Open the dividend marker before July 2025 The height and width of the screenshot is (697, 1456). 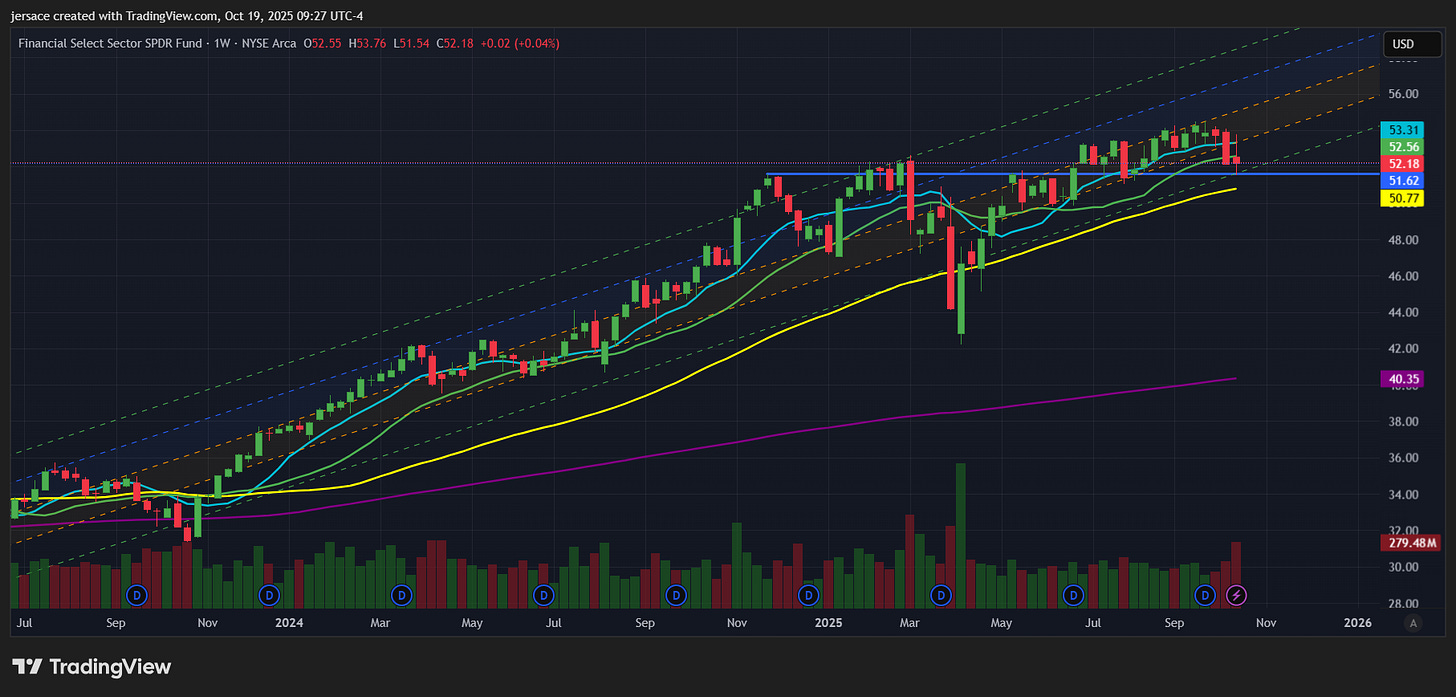1073,595
